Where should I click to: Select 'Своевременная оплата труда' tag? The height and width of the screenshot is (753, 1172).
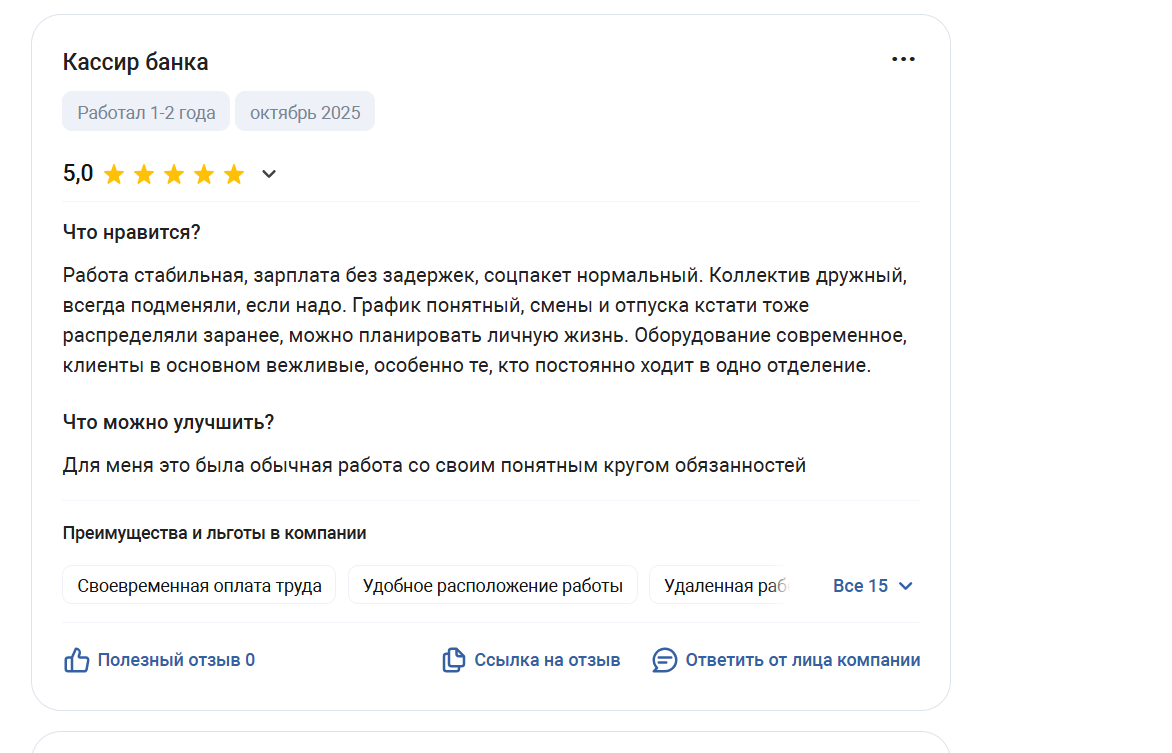click(199, 586)
